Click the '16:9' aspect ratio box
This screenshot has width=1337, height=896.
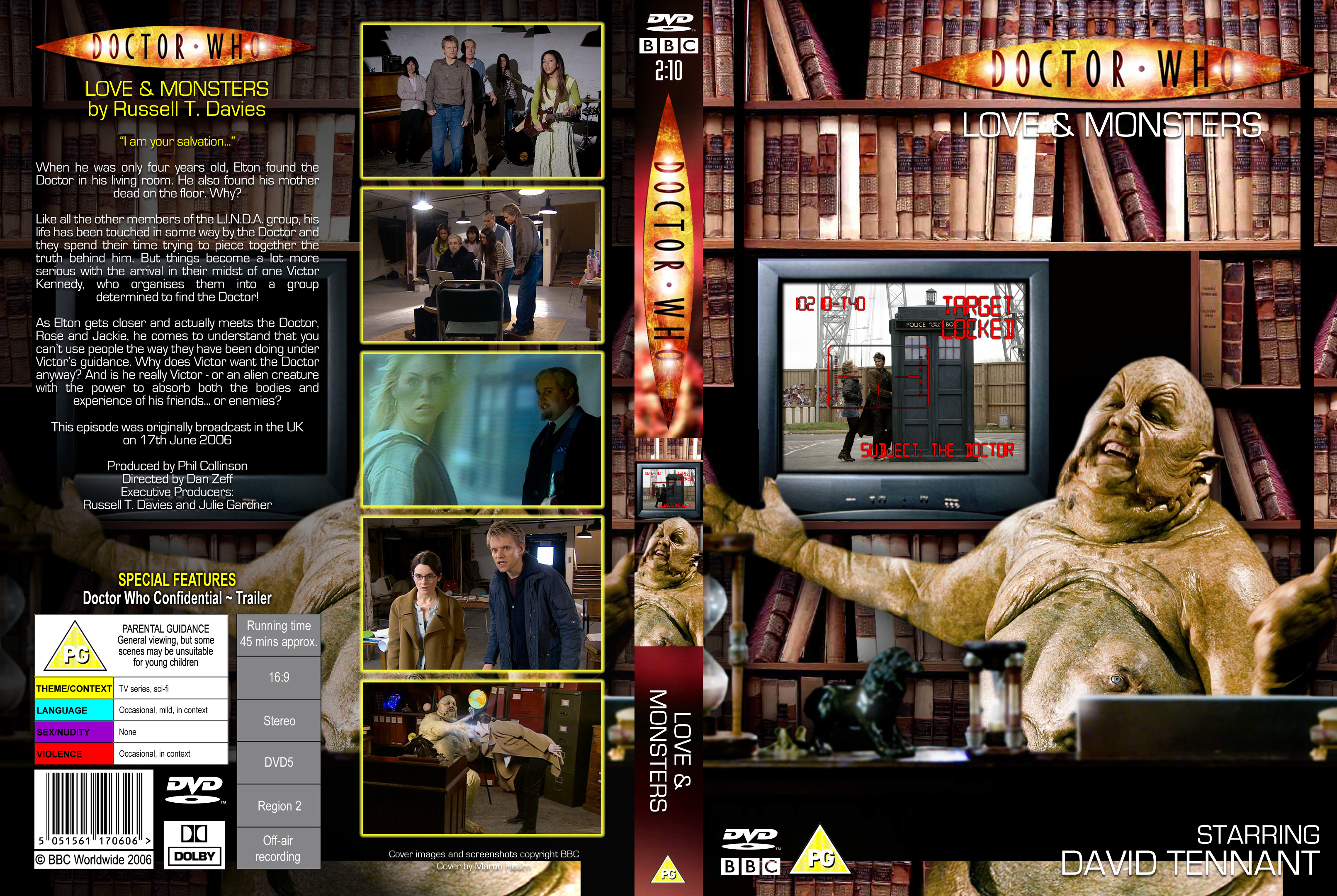[x=279, y=677]
